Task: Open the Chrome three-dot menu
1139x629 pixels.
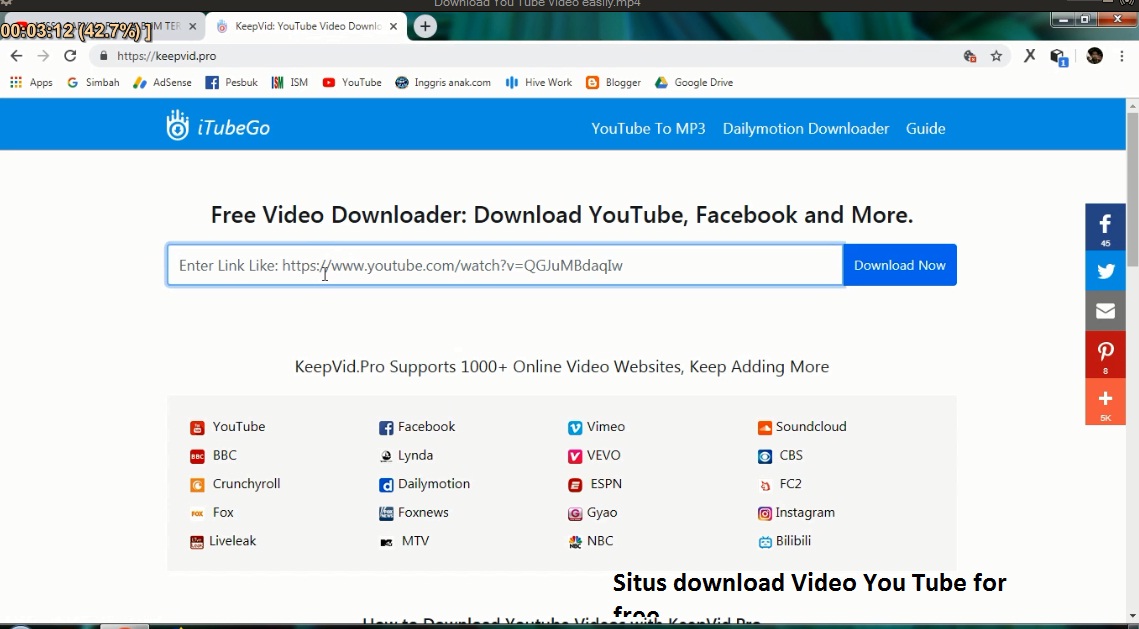Action: point(1122,56)
